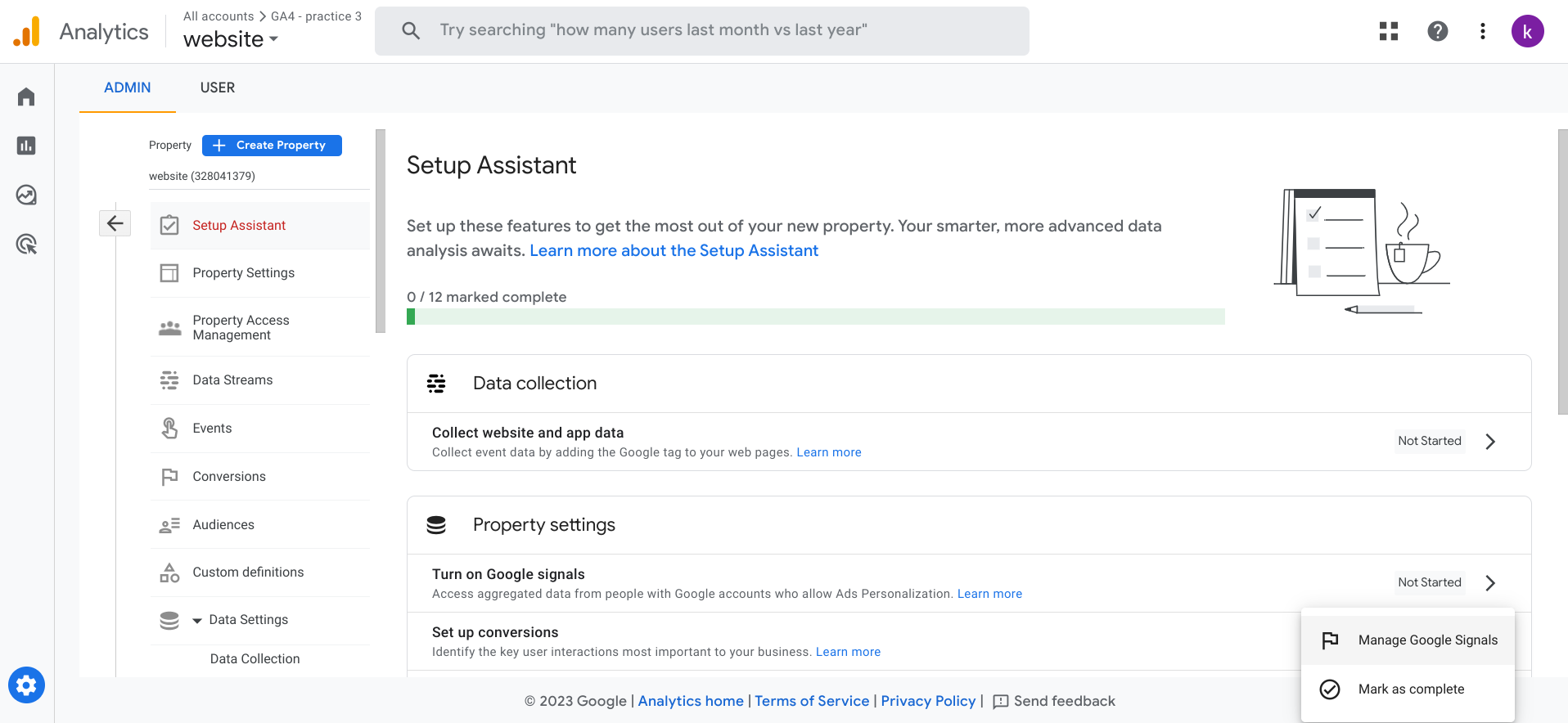Click Not Started status for Google signals
Image resolution: width=1568 pixels, height=723 pixels.
(x=1429, y=582)
